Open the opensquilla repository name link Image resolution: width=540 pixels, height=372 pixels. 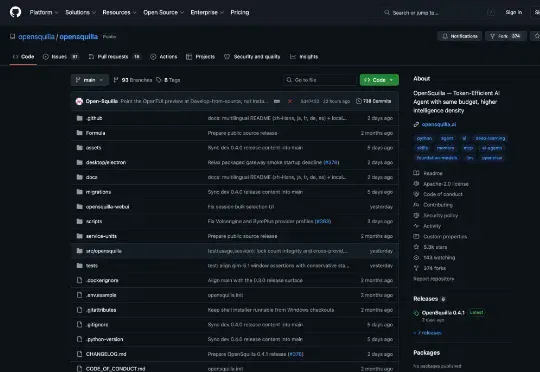[79, 37]
